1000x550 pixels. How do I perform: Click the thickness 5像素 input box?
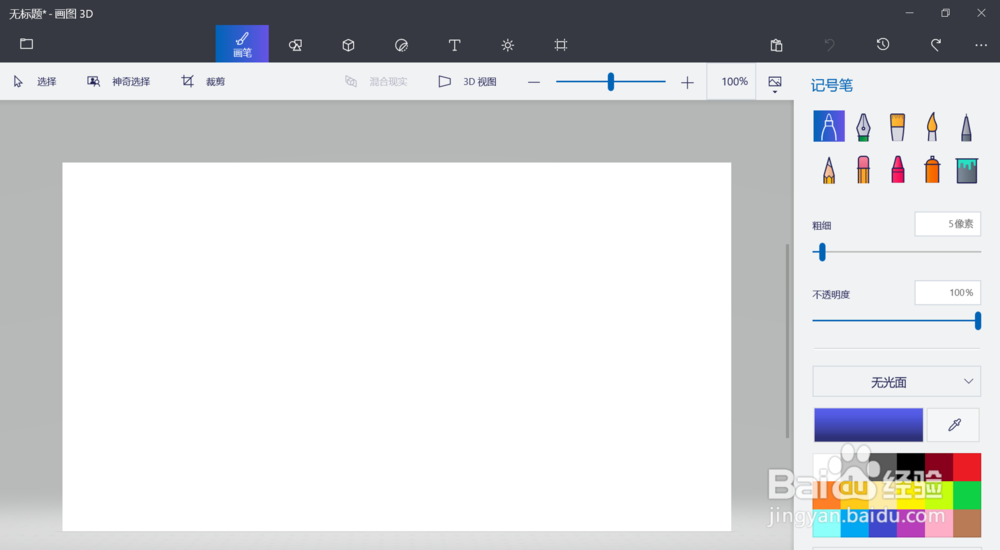click(x=947, y=224)
